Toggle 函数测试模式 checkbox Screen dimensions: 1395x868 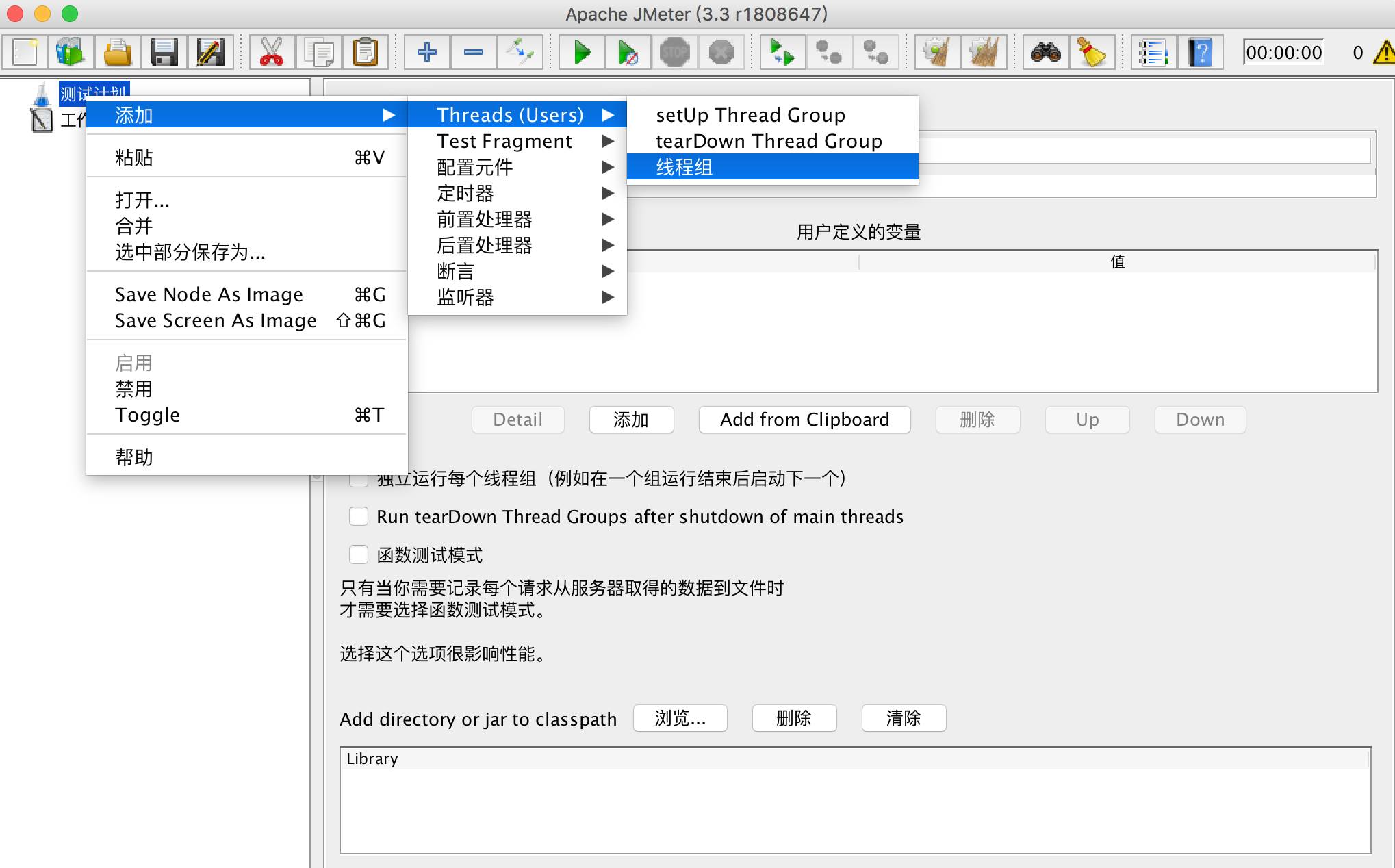click(x=358, y=554)
